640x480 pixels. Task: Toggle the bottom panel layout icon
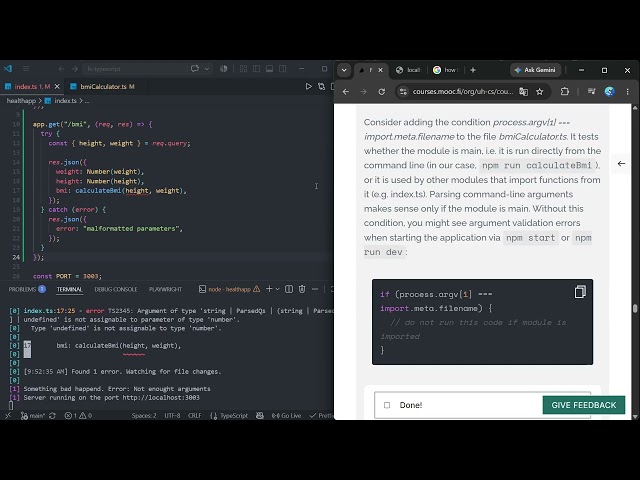[269, 69]
